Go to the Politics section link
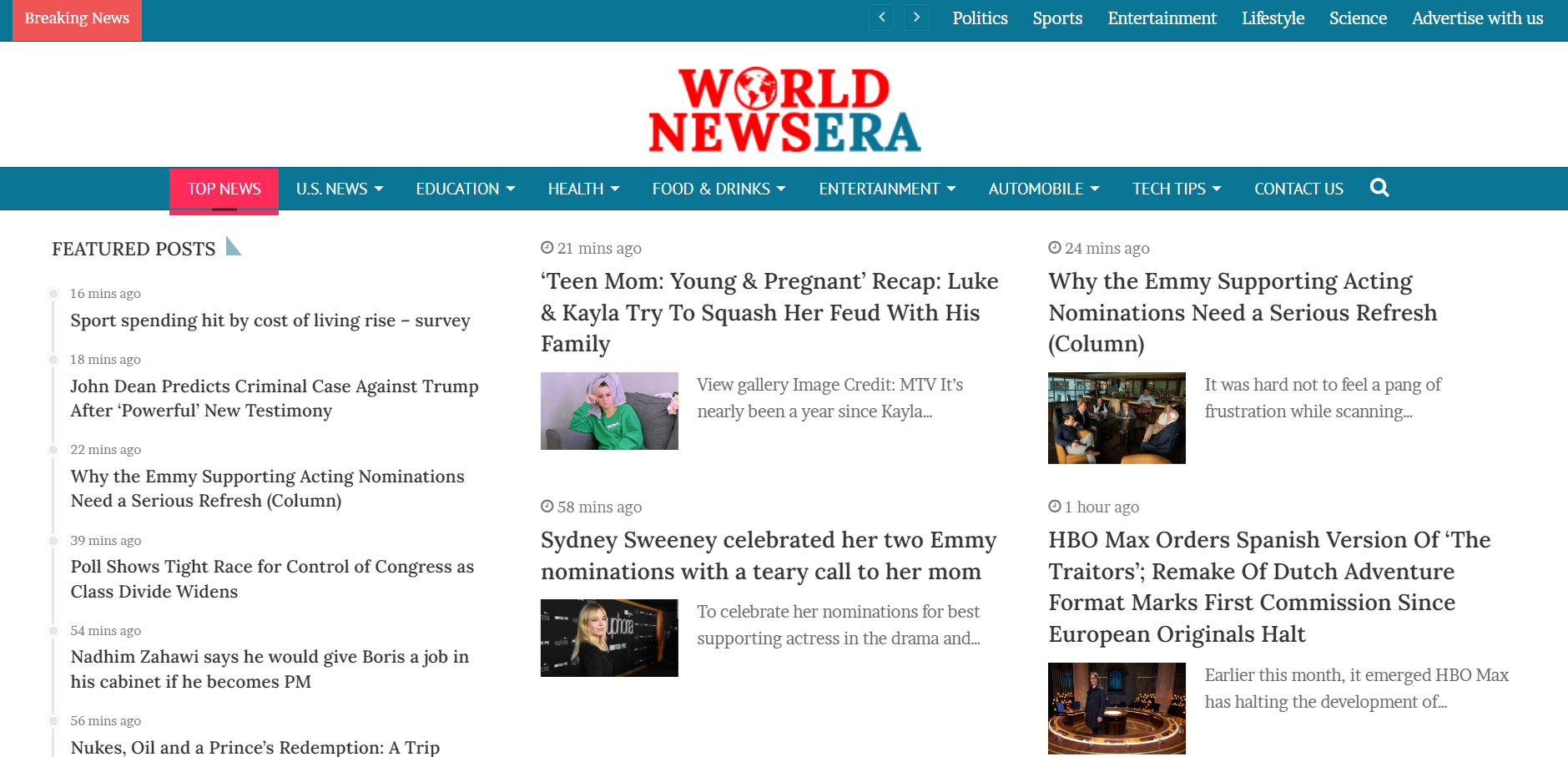 [x=980, y=18]
